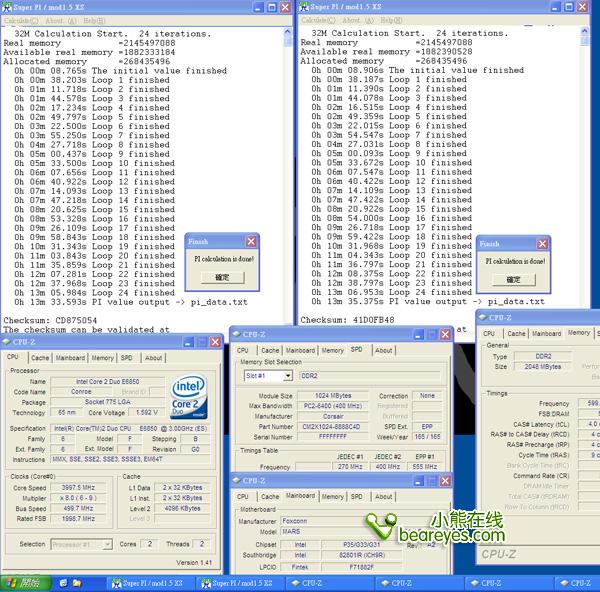
Task: Click the memory Size value 2048 MBytes
Action: click(x=543, y=367)
